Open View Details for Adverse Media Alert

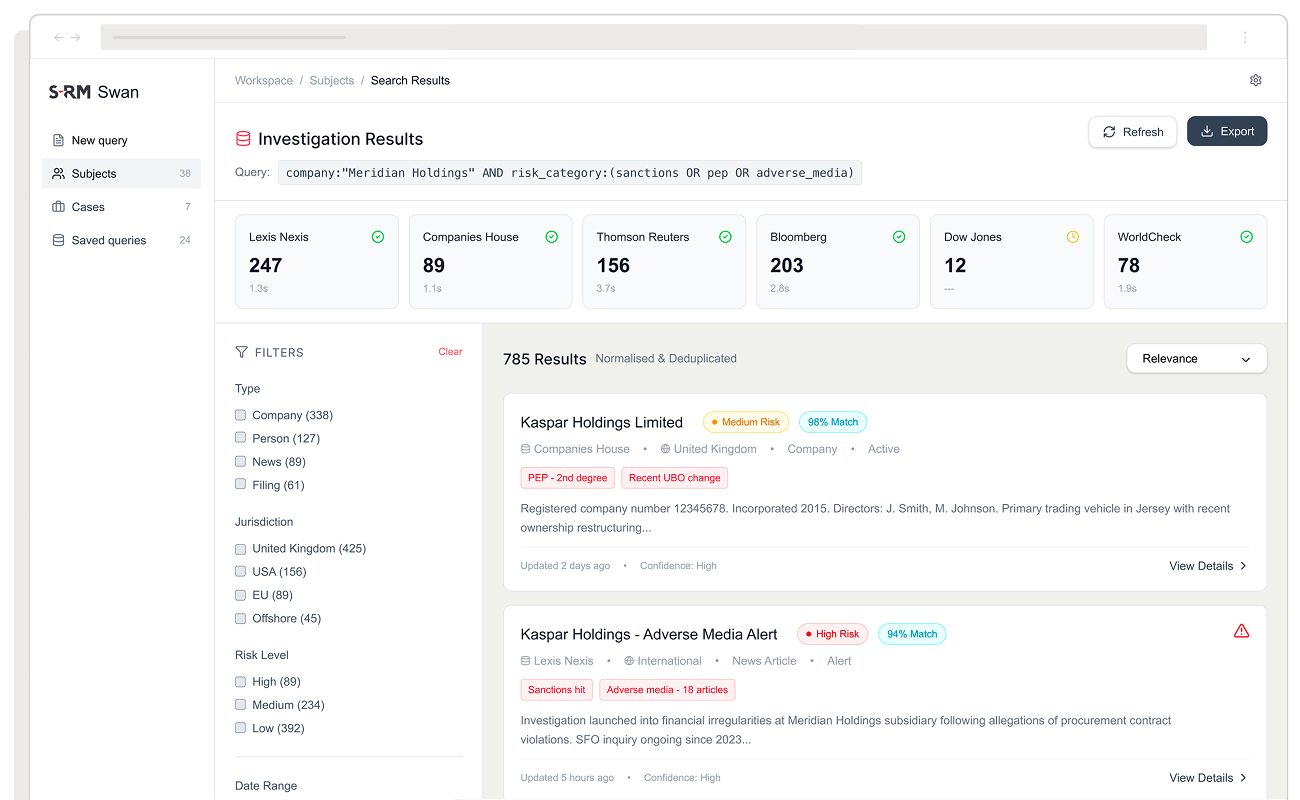(1208, 778)
